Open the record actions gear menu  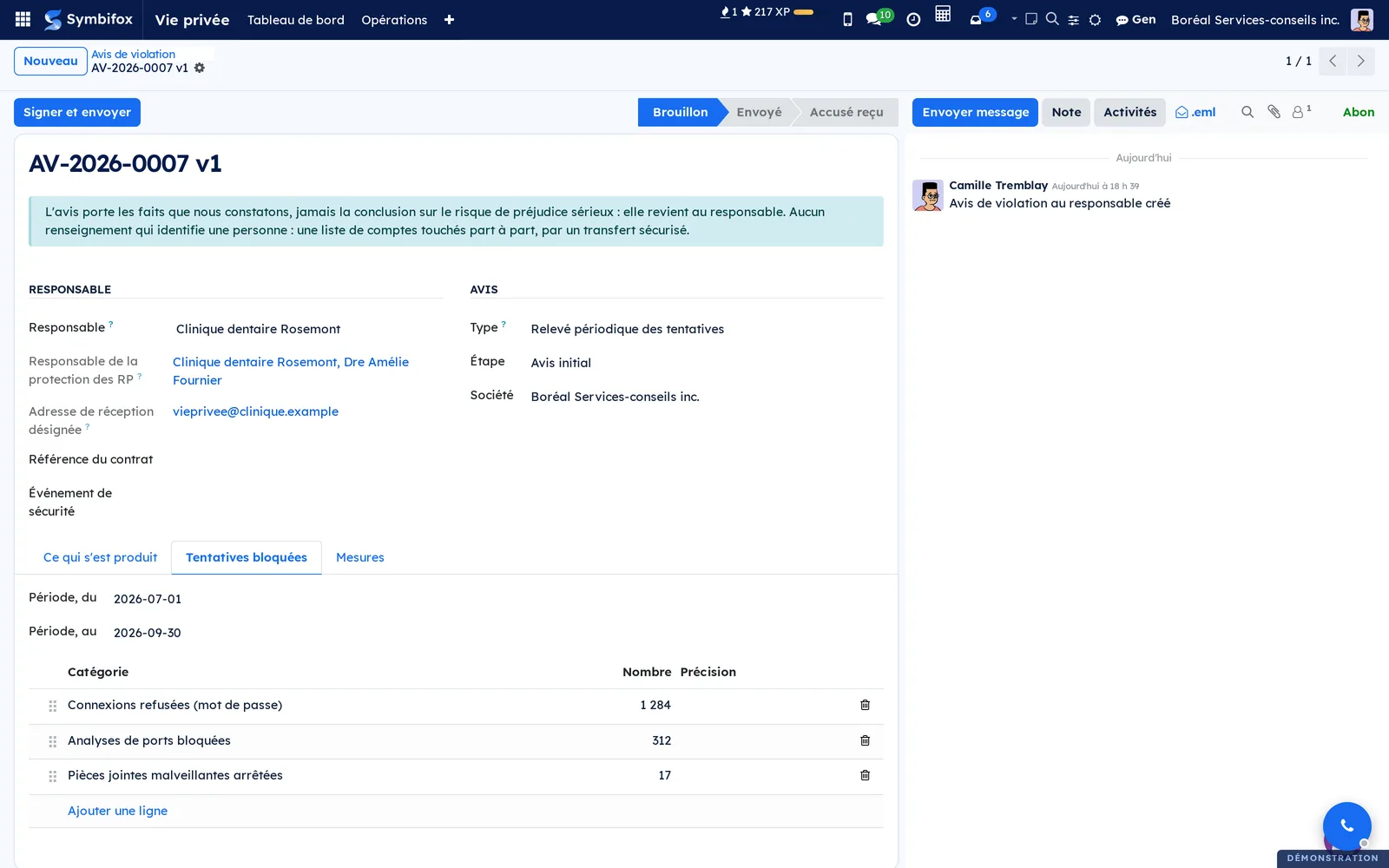[200, 68]
